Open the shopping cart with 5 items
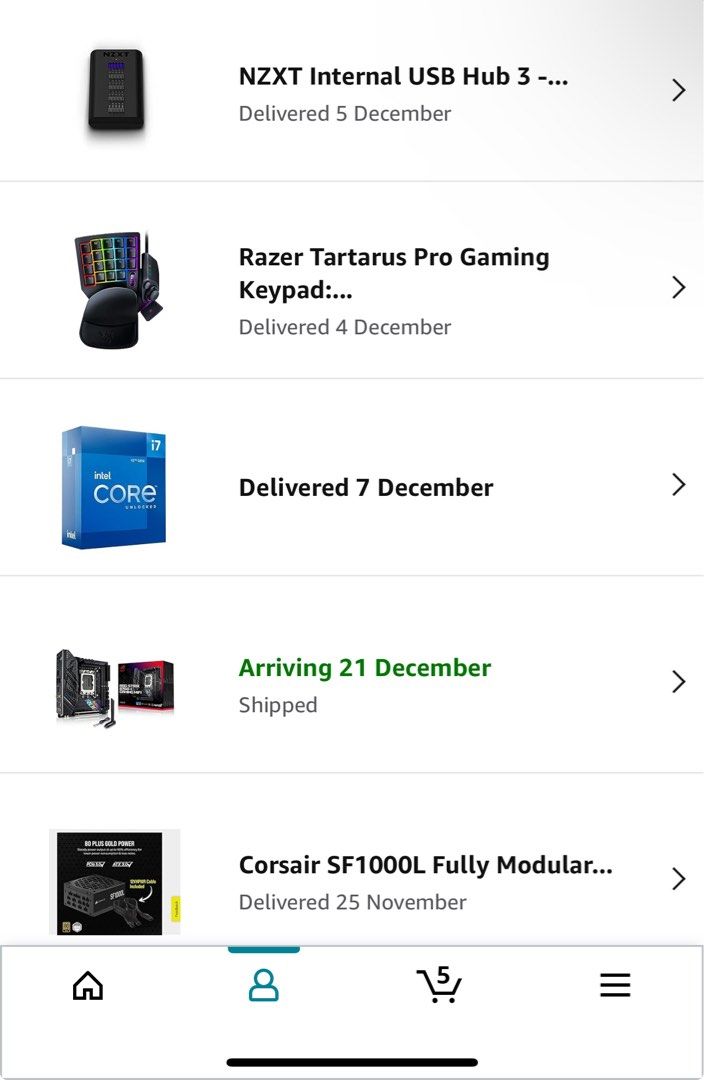The image size is (704, 1080). pyautogui.click(x=439, y=984)
